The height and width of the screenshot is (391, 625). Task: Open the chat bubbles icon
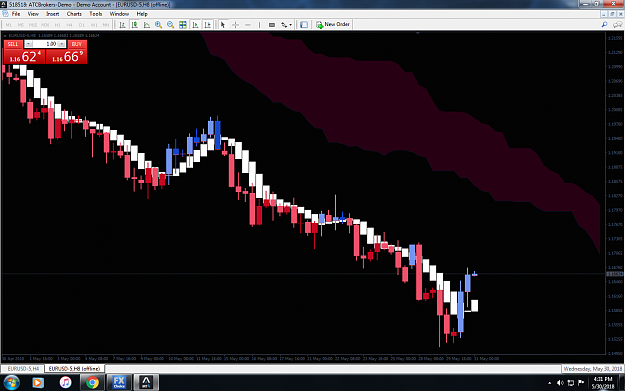[617, 25]
